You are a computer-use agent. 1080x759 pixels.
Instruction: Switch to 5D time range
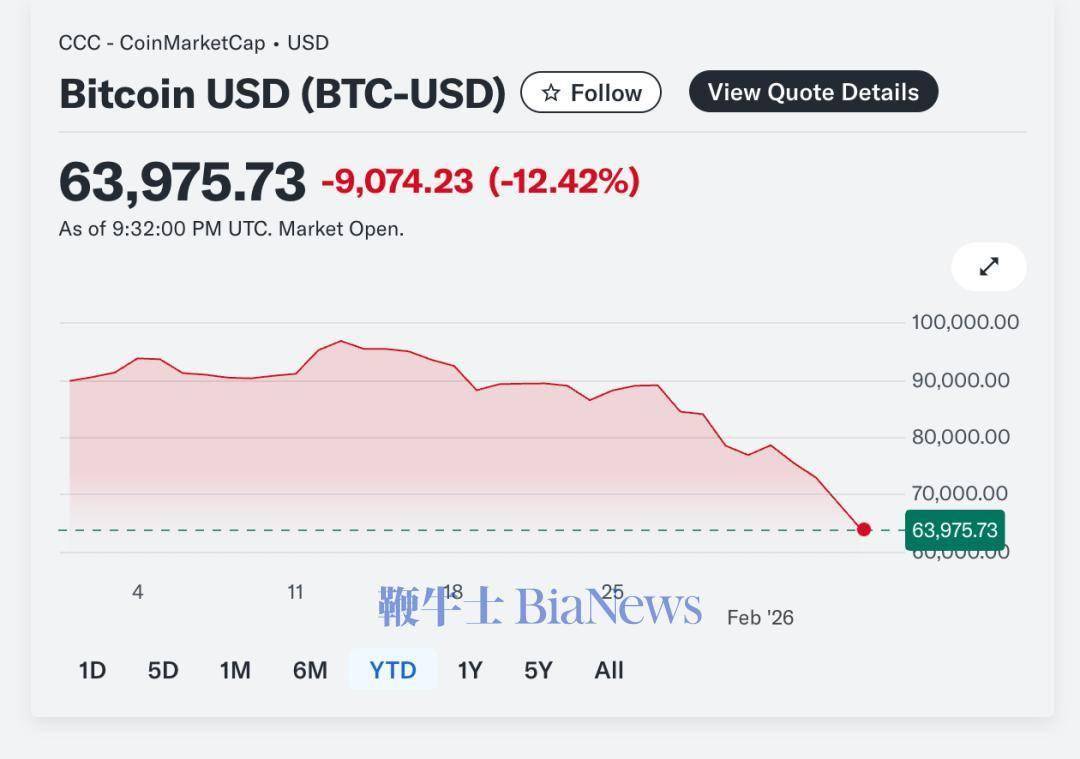tap(163, 670)
